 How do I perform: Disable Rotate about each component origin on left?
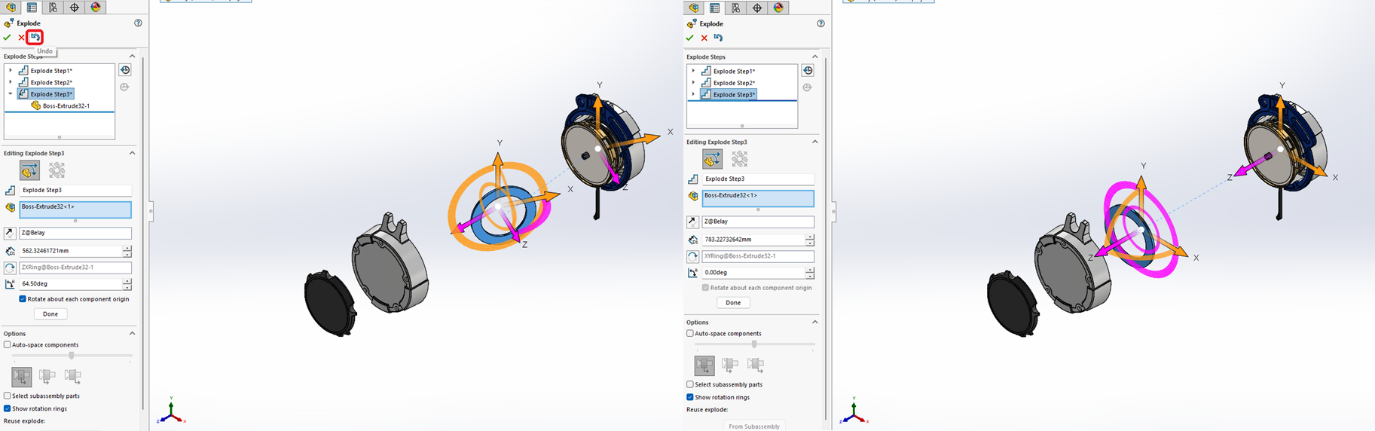pos(23,299)
